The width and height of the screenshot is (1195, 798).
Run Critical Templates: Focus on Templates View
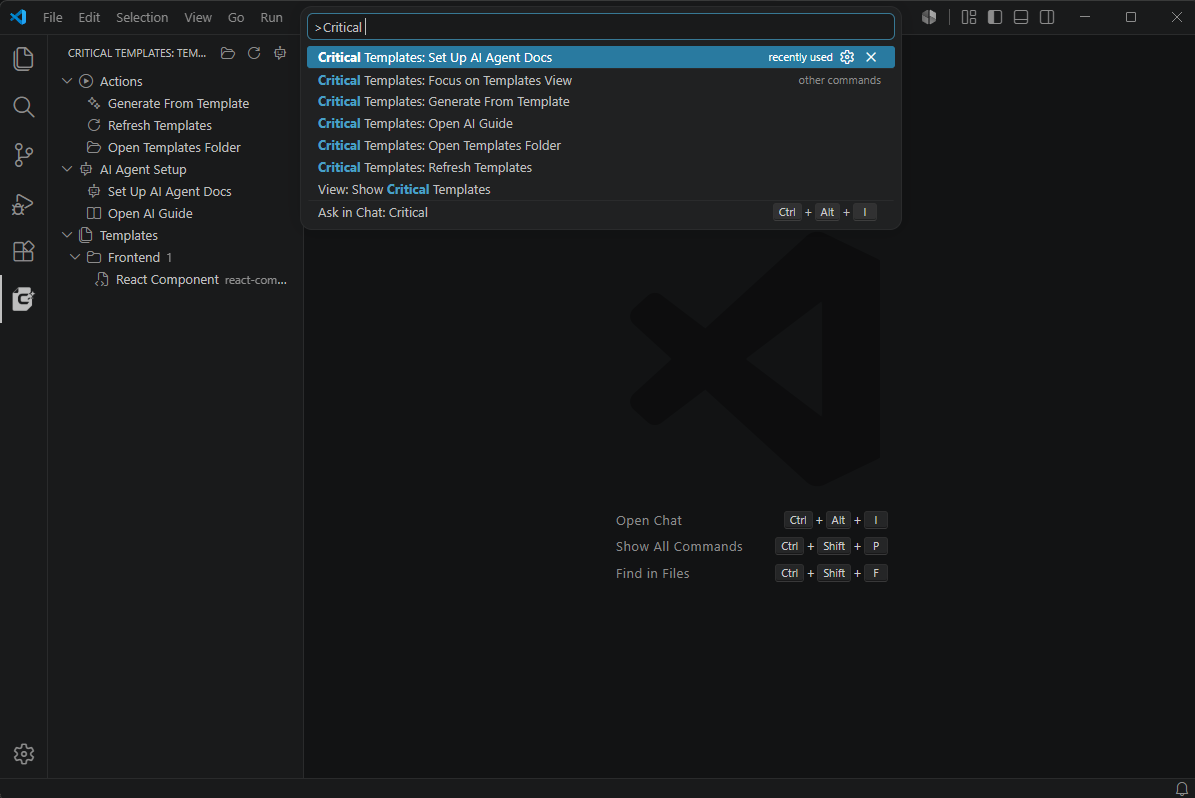pyautogui.click(x=601, y=80)
